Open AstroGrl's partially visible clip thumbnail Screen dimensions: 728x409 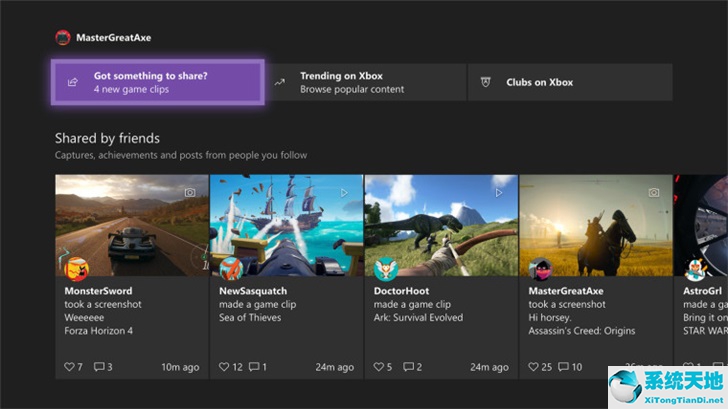[x=701, y=225]
